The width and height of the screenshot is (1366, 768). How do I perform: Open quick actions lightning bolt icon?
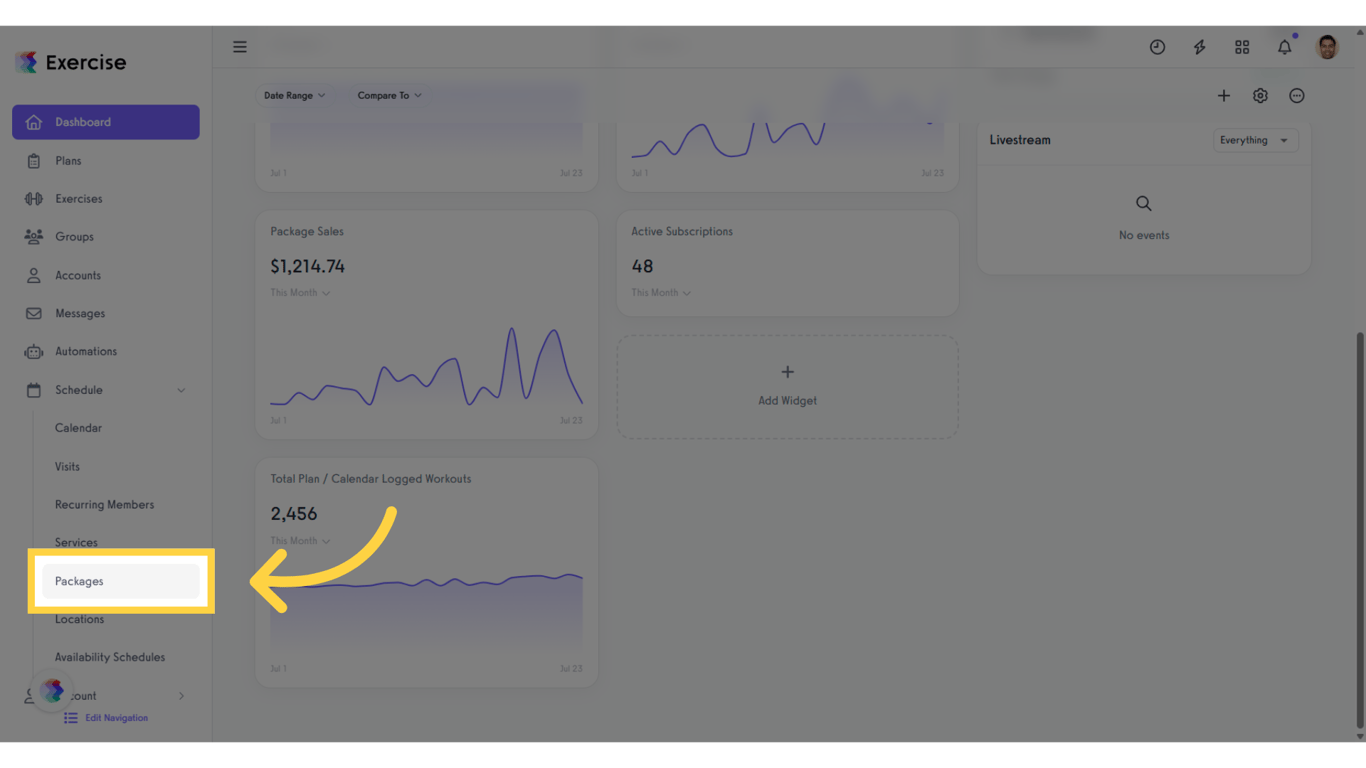click(1199, 46)
